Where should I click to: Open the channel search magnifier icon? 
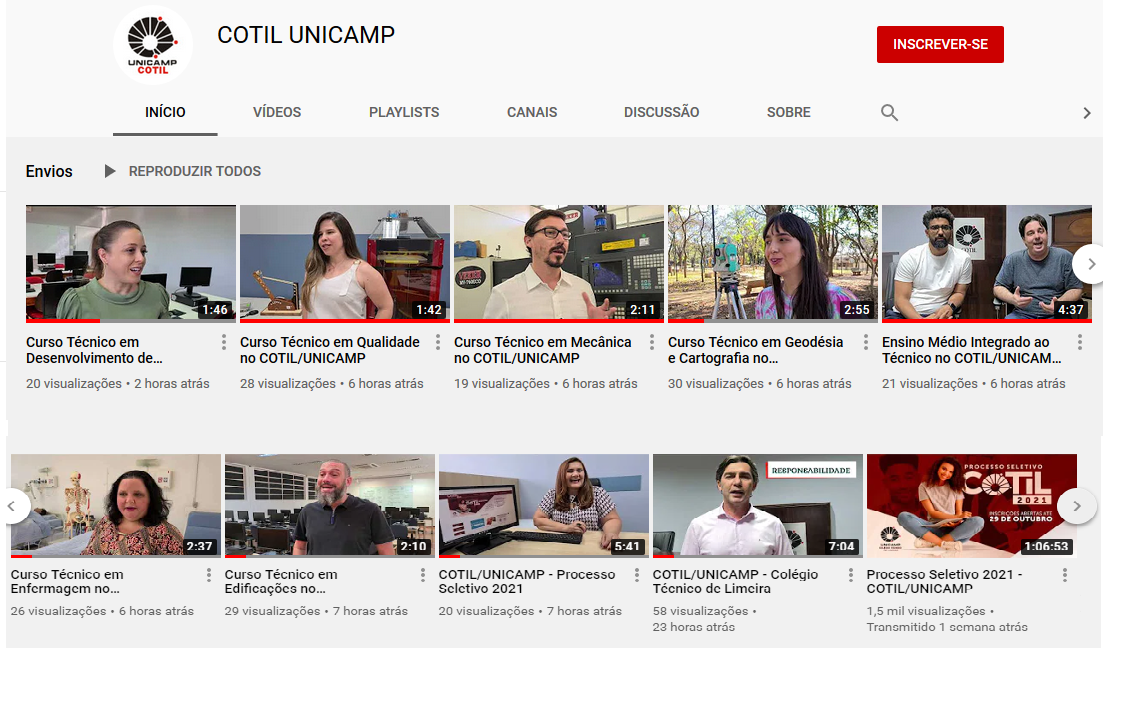click(x=889, y=112)
